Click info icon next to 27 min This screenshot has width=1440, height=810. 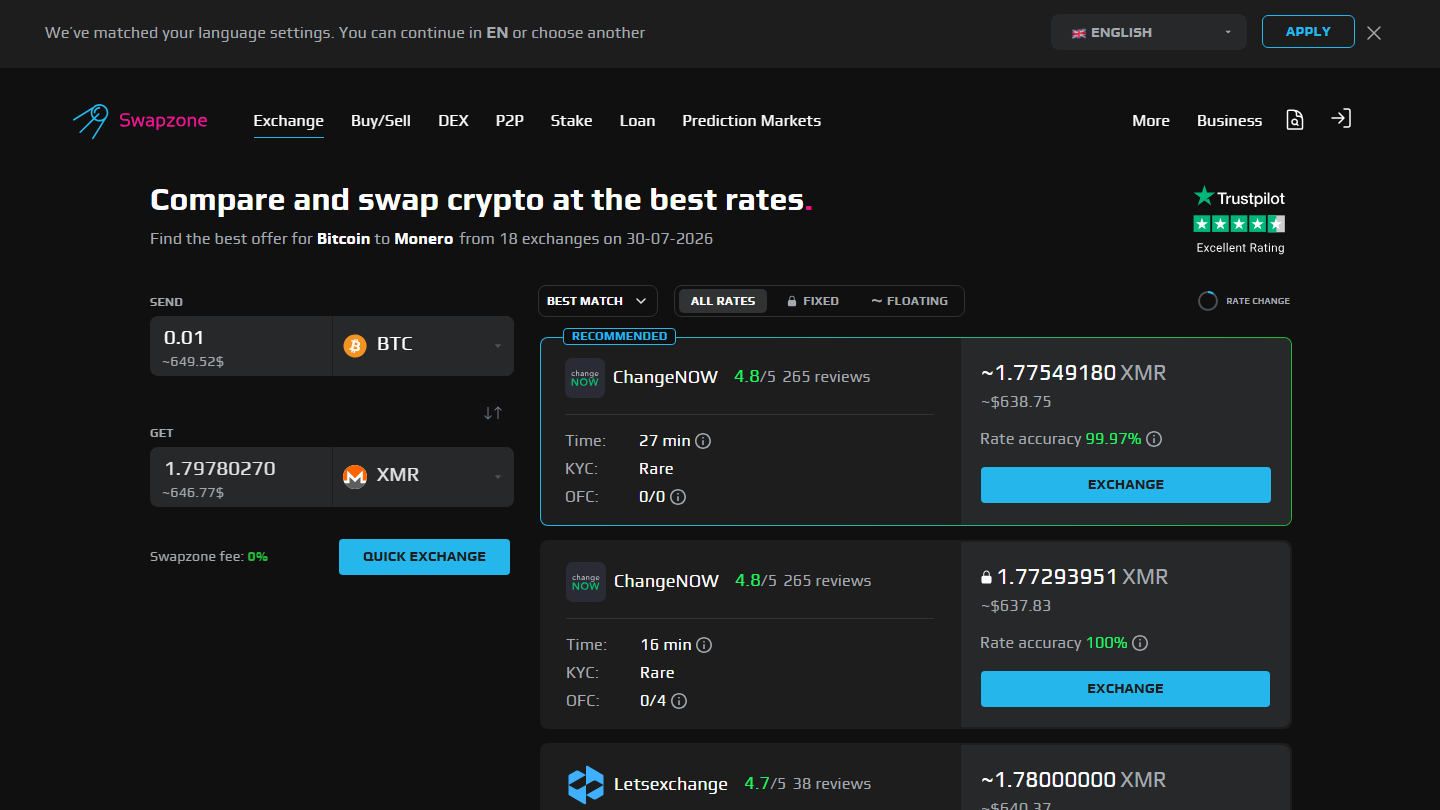[x=703, y=441]
